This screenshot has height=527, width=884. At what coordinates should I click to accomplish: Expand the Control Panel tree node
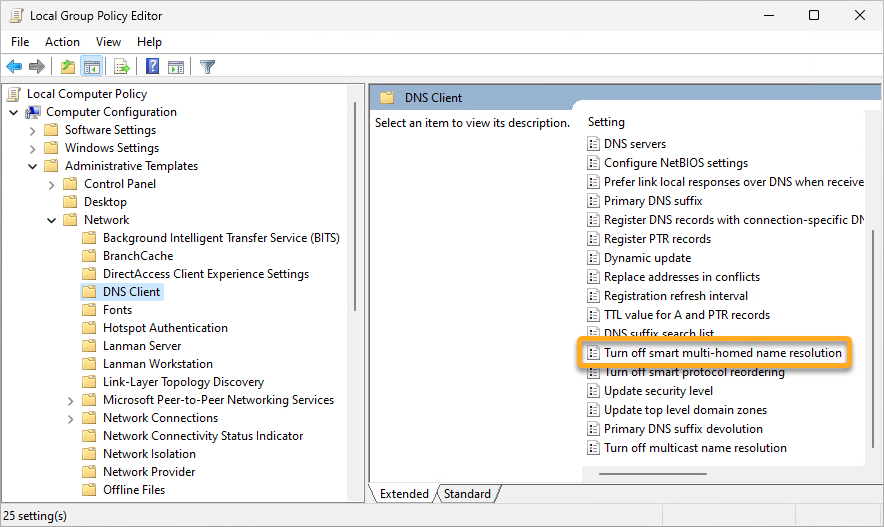click(52, 184)
